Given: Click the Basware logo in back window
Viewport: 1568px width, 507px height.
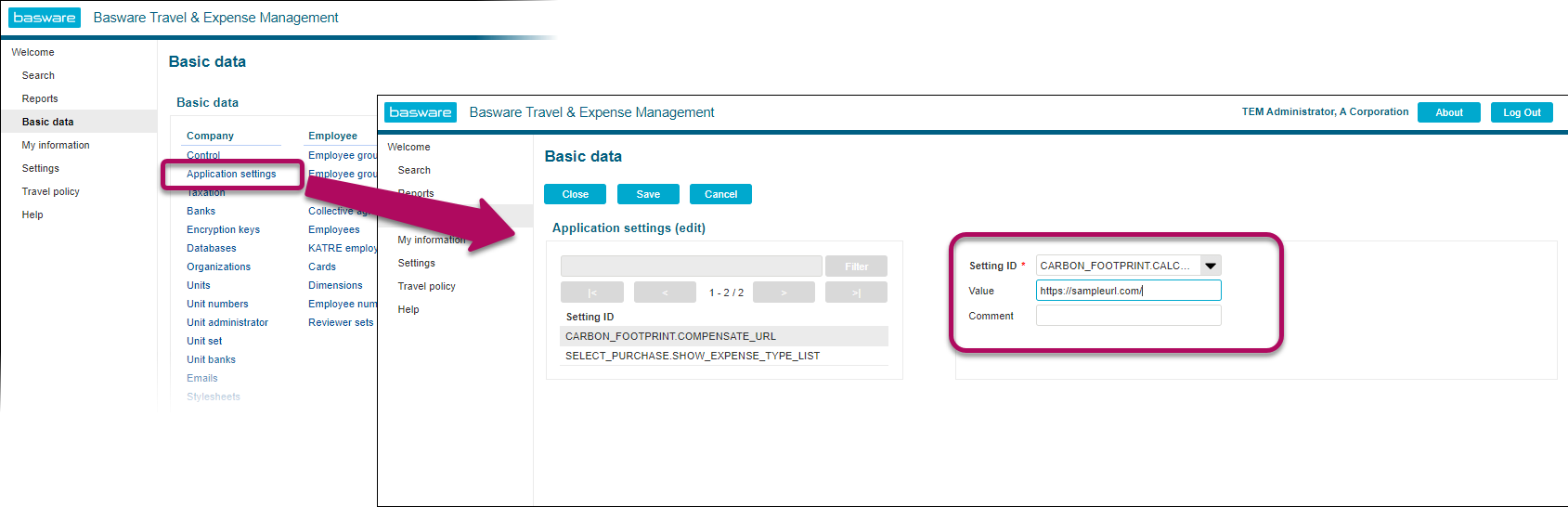Looking at the screenshot, I should coord(45,18).
